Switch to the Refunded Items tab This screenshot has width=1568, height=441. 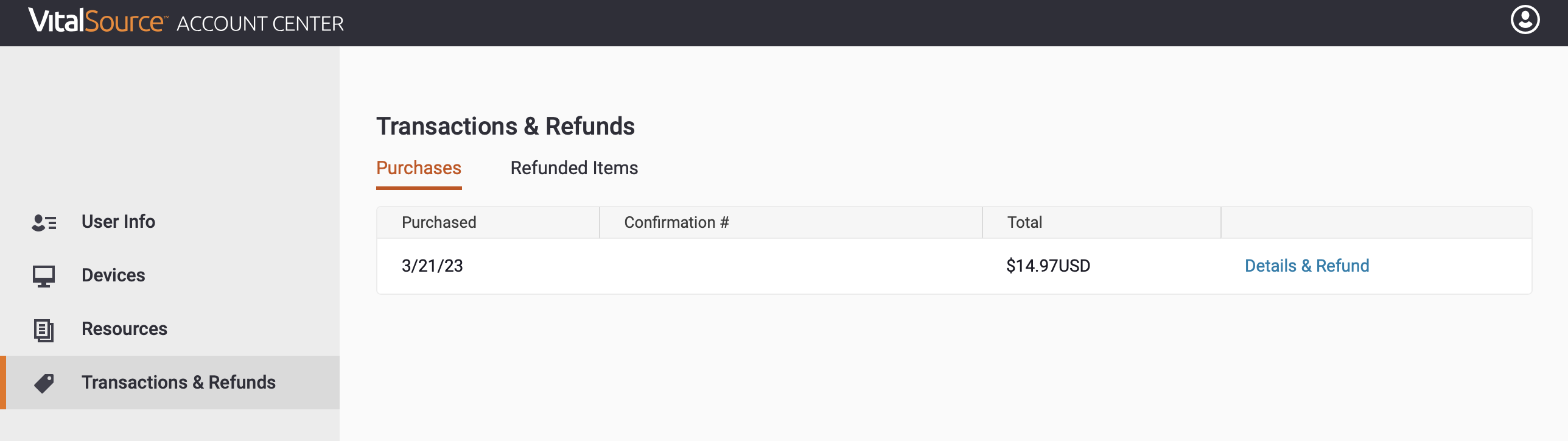(x=574, y=168)
